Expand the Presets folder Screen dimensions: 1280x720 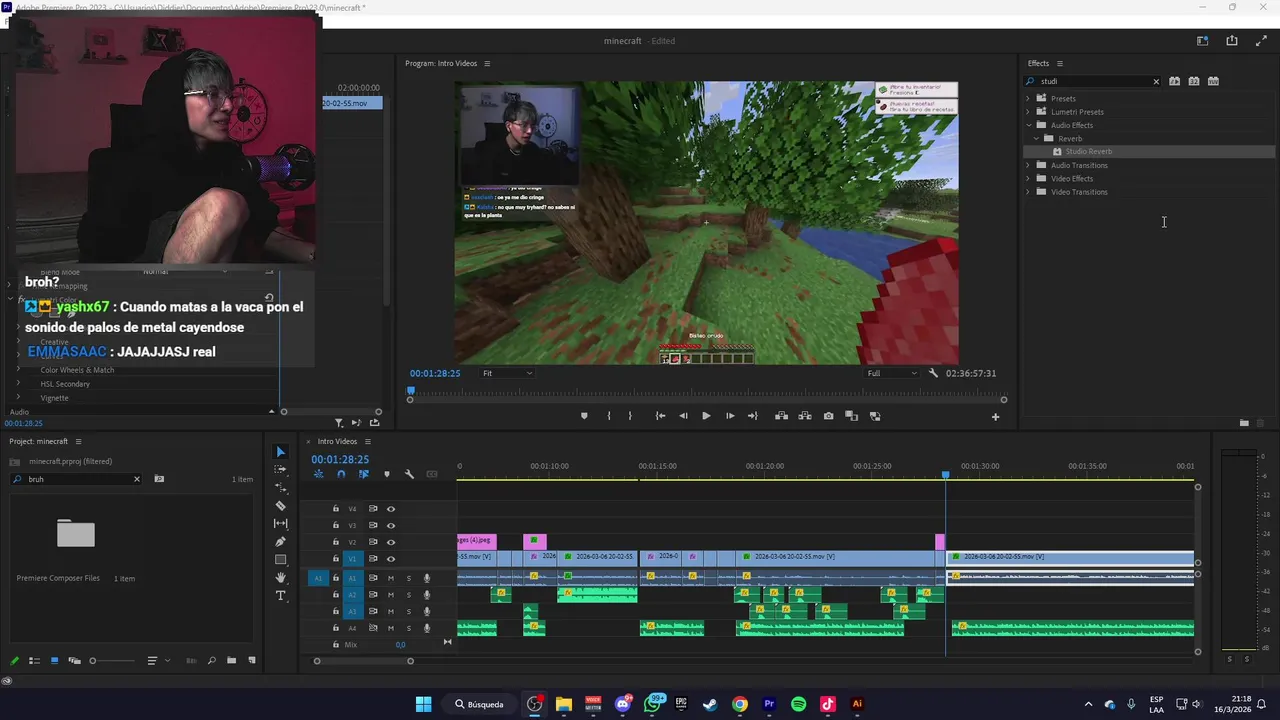pyautogui.click(x=1028, y=98)
